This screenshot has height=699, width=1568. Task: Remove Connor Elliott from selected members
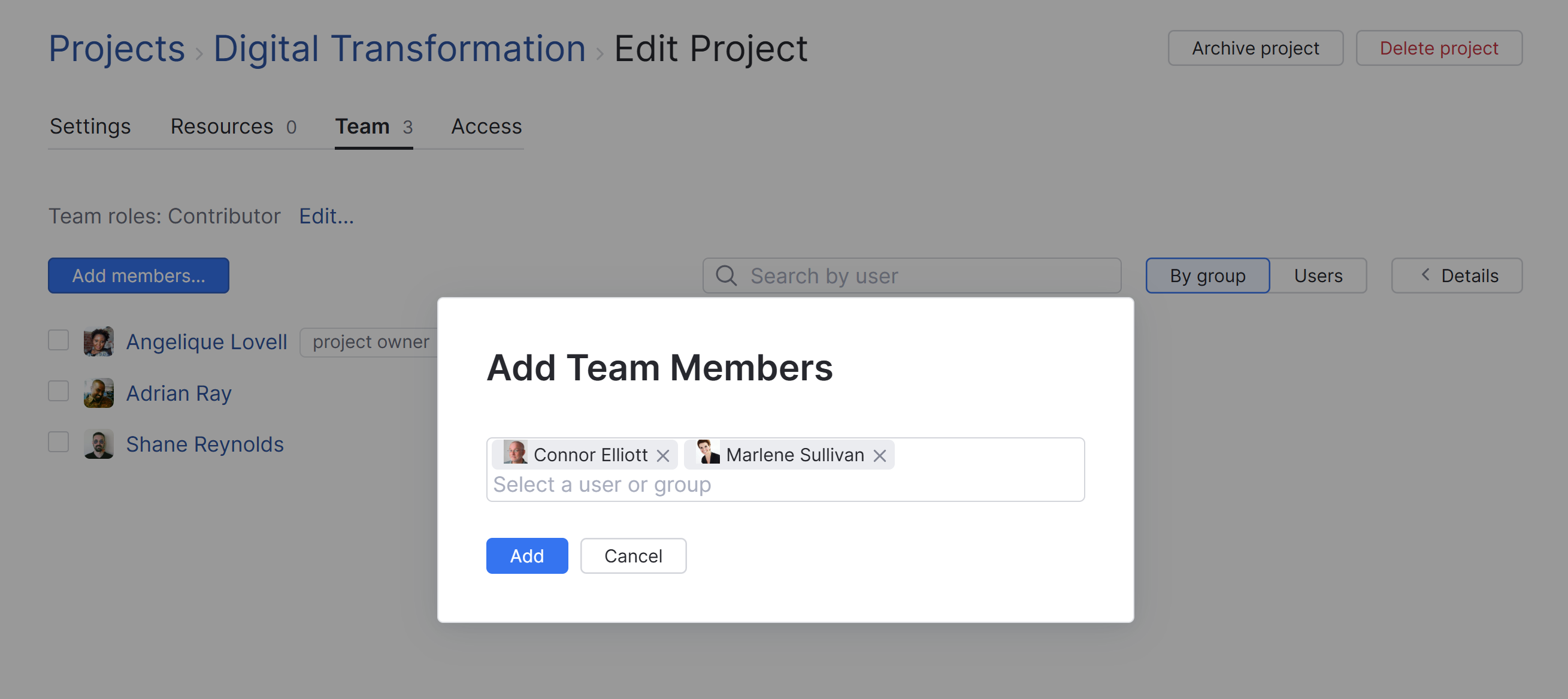click(663, 455)
